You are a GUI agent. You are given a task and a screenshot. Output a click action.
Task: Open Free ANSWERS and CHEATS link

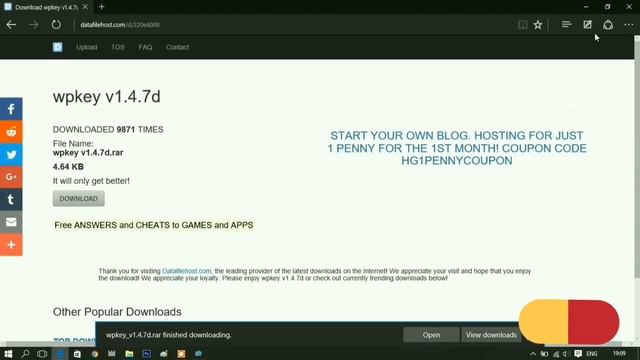pyautogui.click(x=153, y=225)
